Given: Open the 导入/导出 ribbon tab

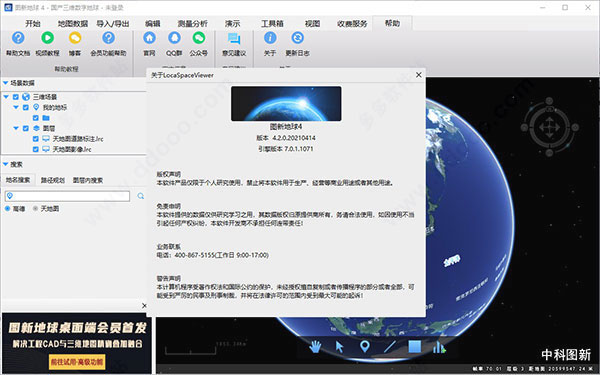Looking at the screenshot, I should click(x=112, y=23).
